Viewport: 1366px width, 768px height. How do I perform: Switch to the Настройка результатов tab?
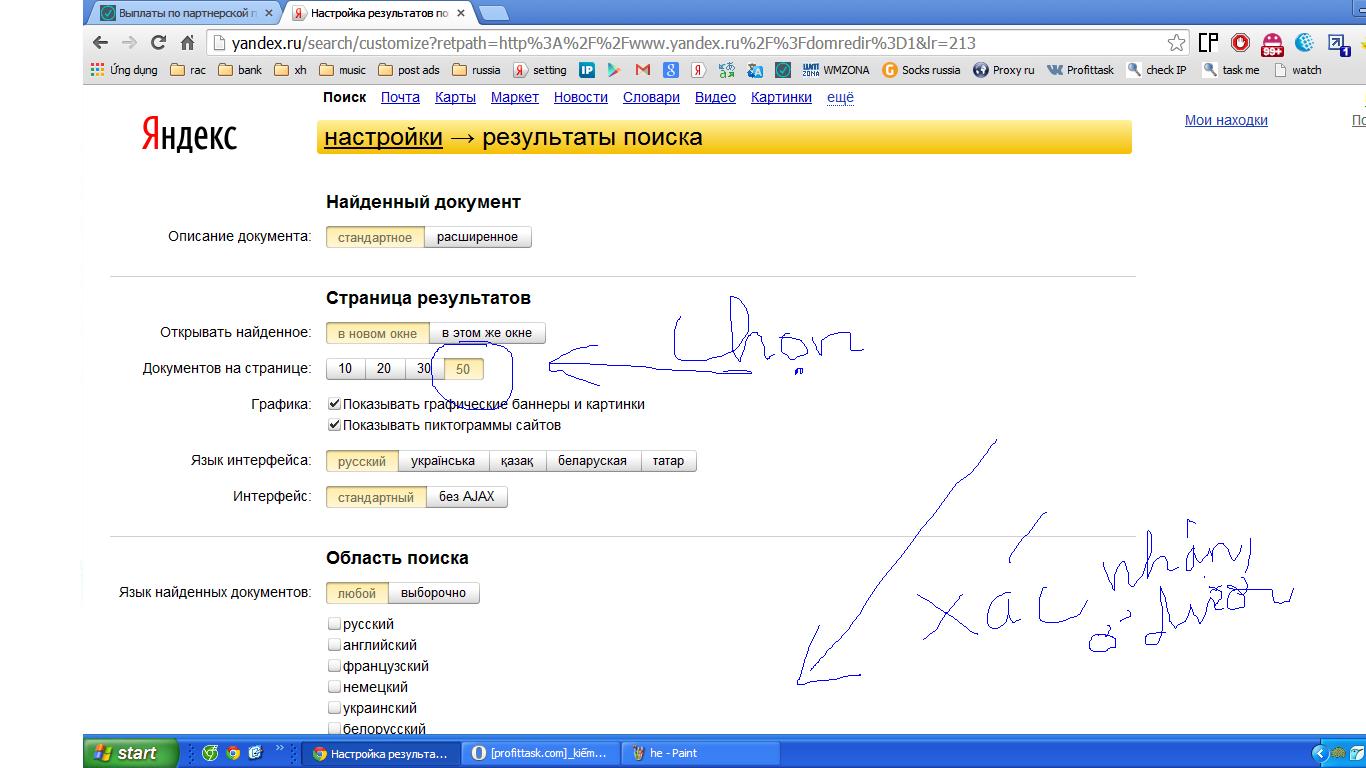378,13
